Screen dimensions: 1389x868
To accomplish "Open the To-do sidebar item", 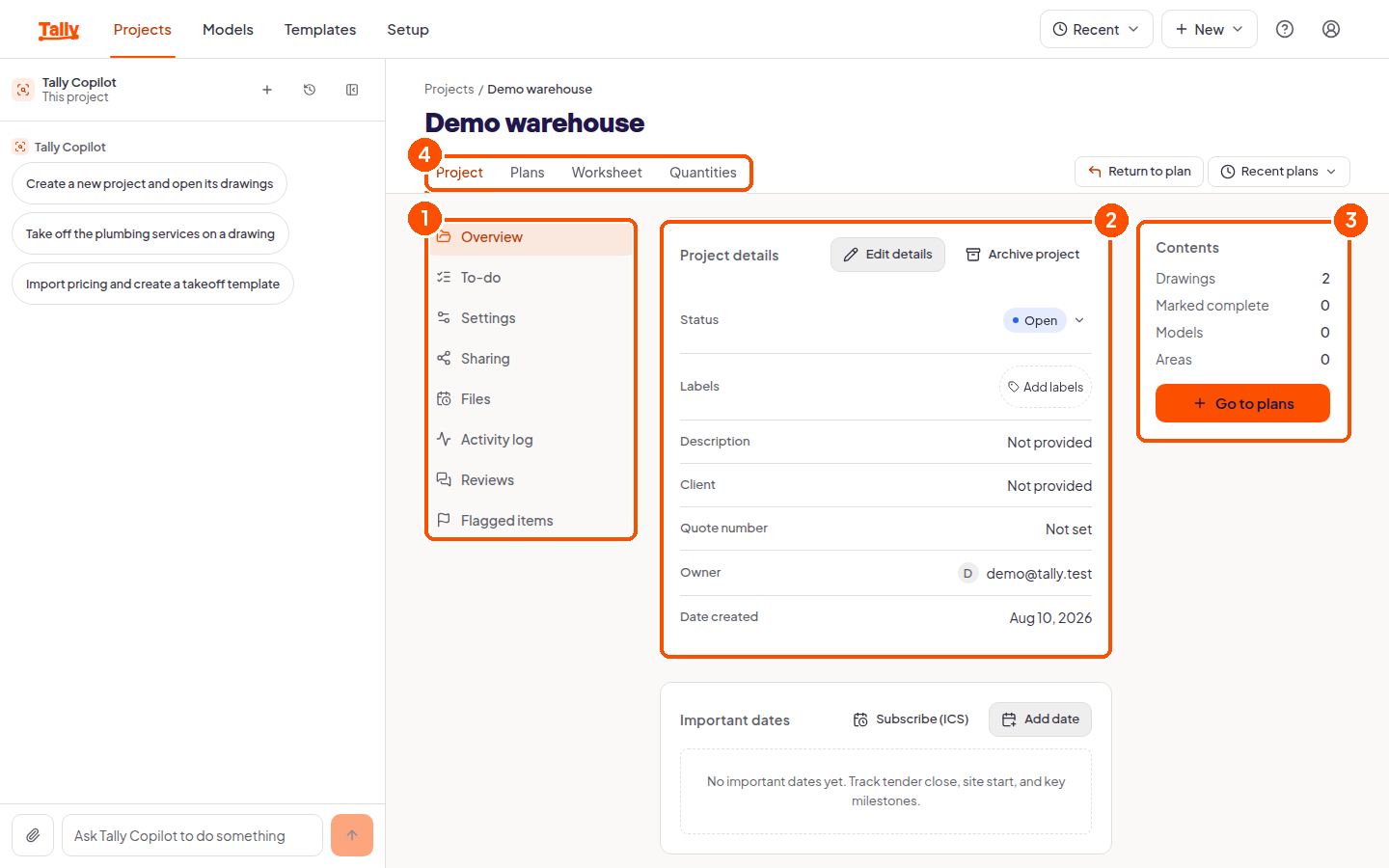I will (531, 278).
